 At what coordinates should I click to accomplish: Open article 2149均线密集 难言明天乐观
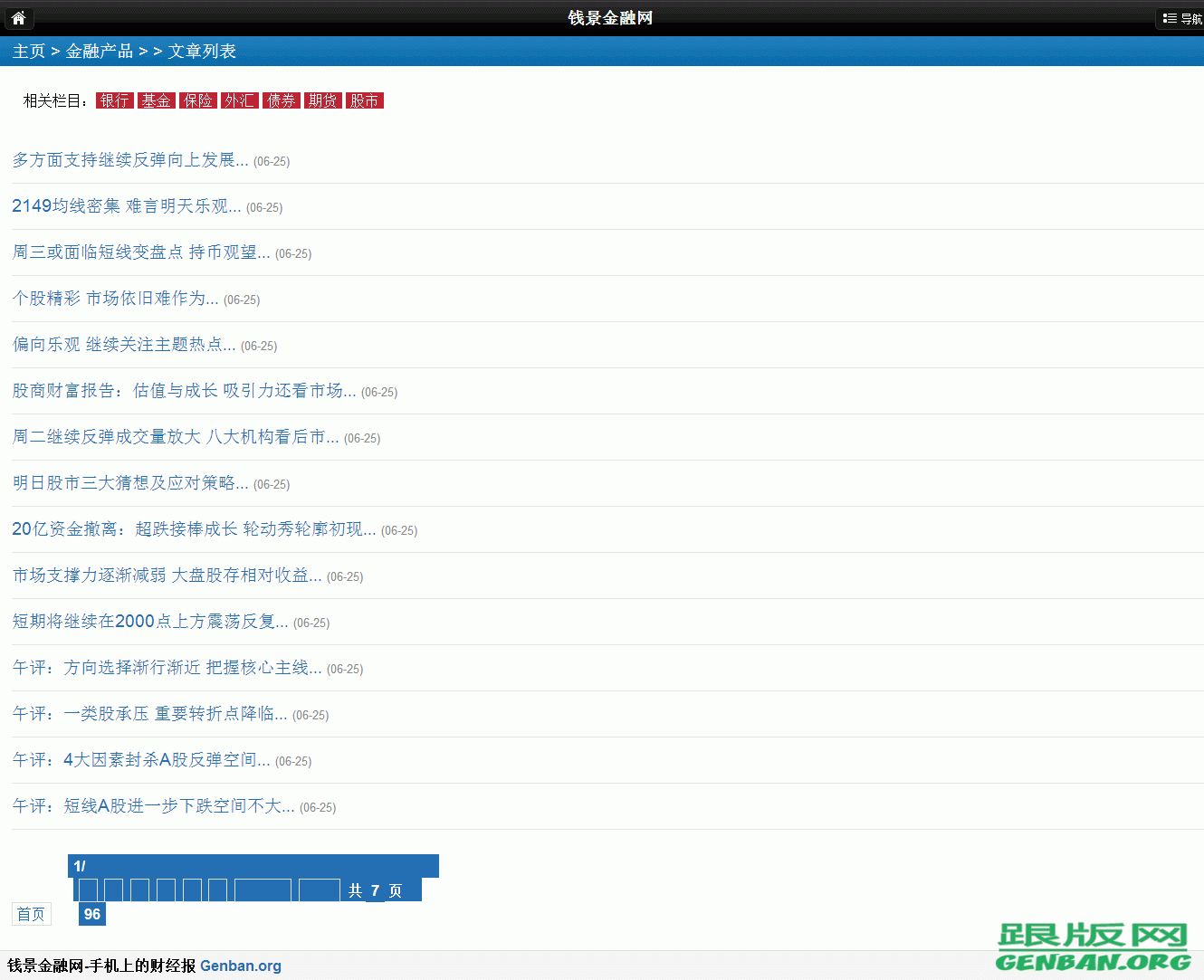click(127, 206)
